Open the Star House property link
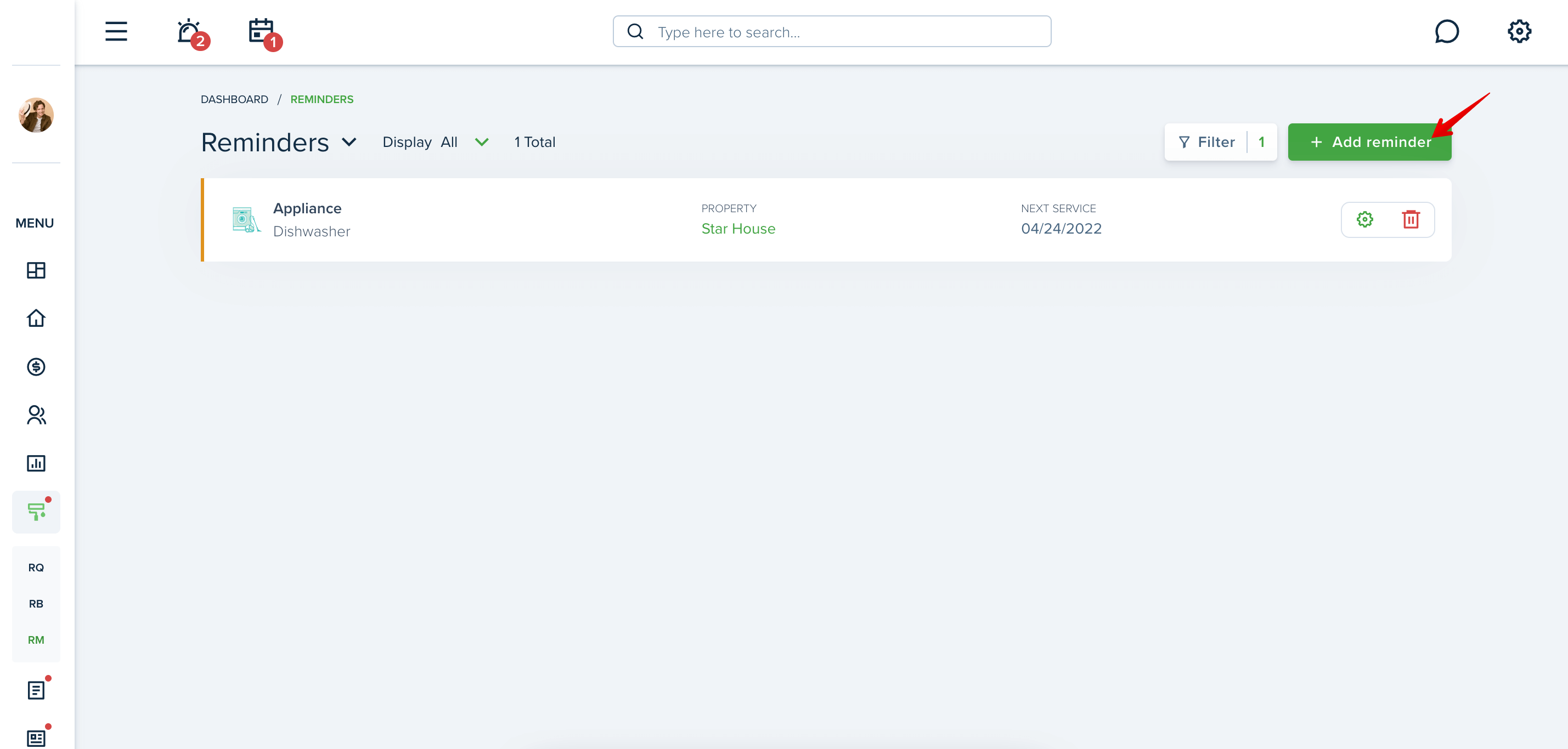 pos(738,228)
